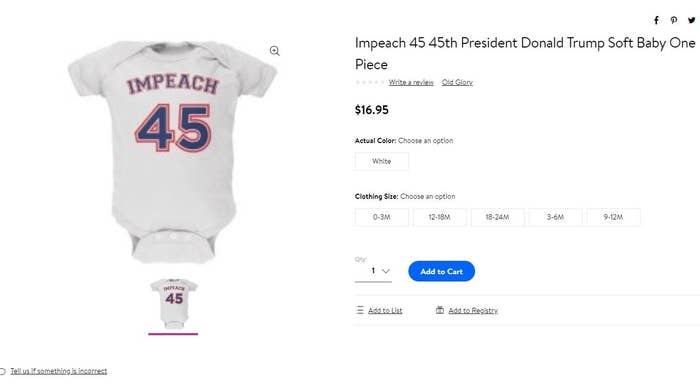Click the star rating icons

tap(369, 82)
